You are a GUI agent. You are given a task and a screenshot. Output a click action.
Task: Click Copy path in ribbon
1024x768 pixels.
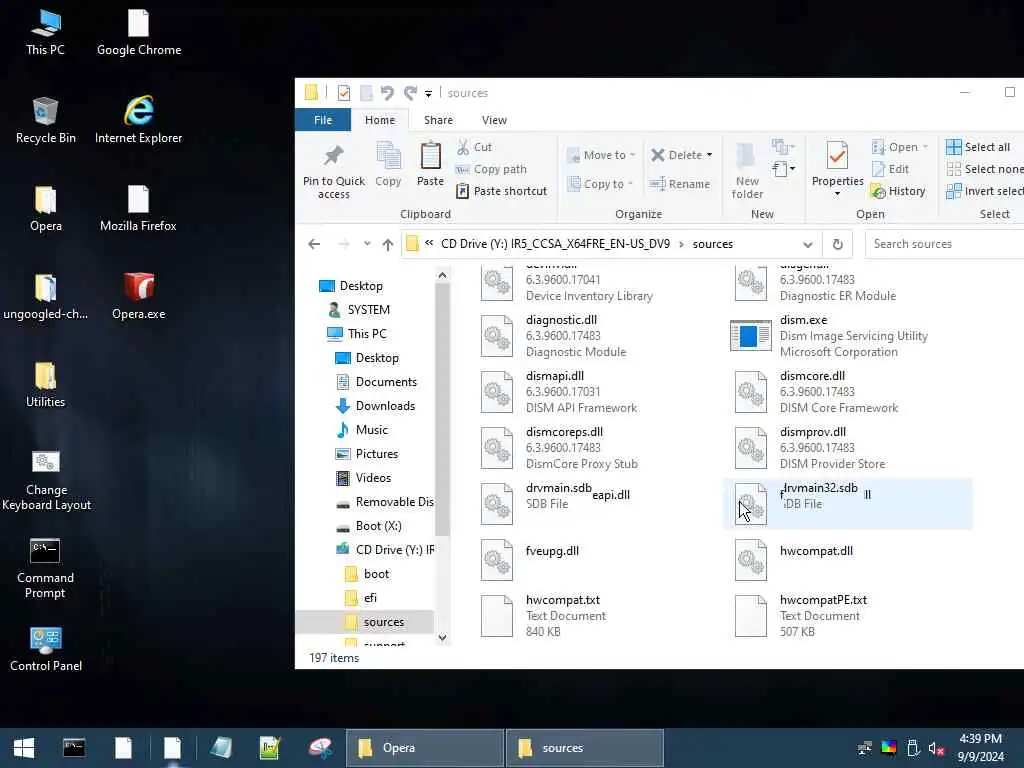pyautogui.click(x=491, y=169)
